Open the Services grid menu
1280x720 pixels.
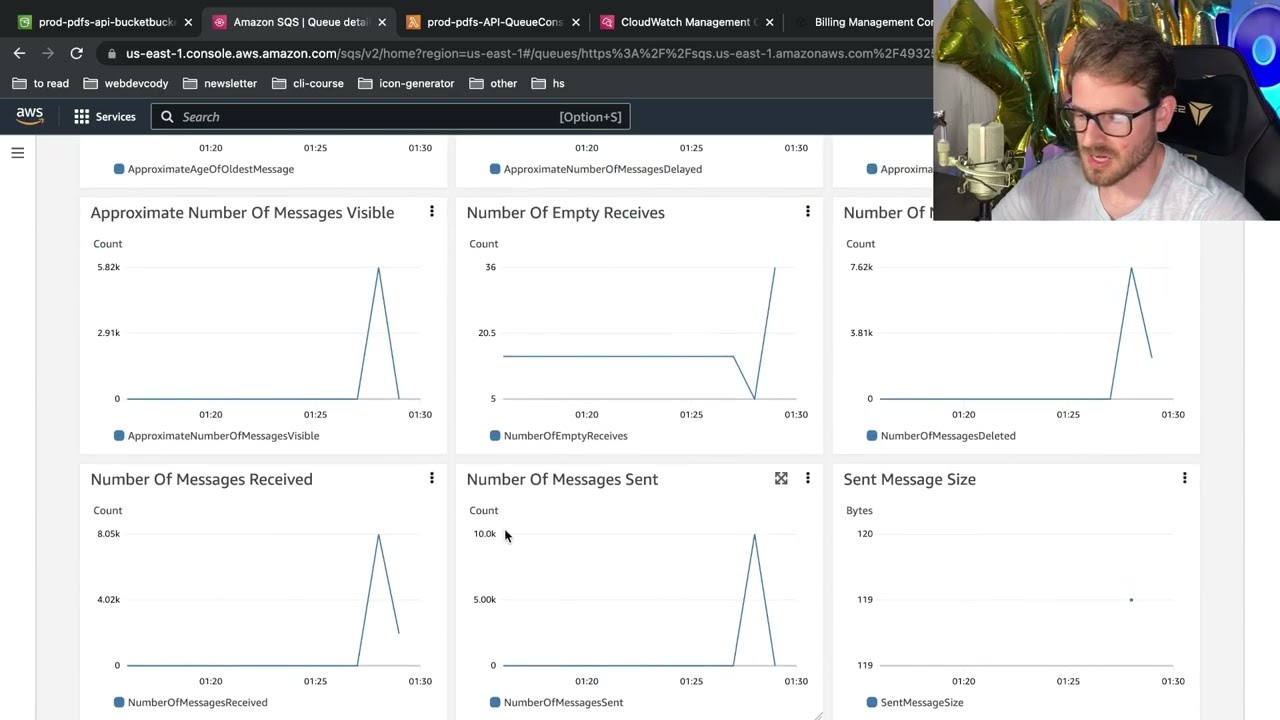[104, 117]
